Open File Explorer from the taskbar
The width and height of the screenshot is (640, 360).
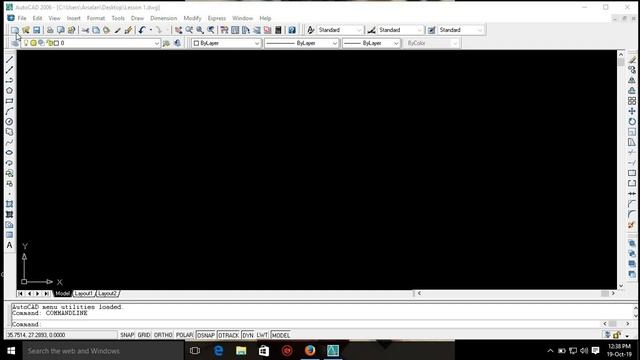tap(241, 350)
